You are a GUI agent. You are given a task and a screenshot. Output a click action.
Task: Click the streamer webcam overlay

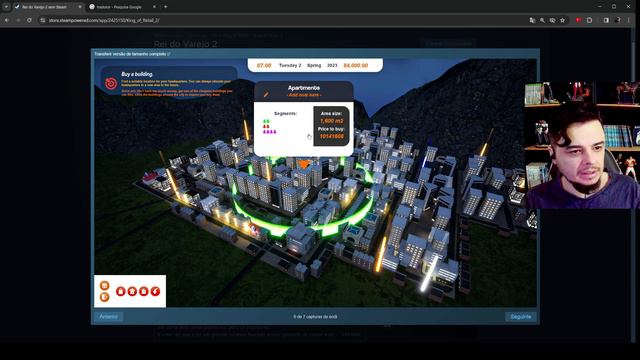(x=582, y=145)
